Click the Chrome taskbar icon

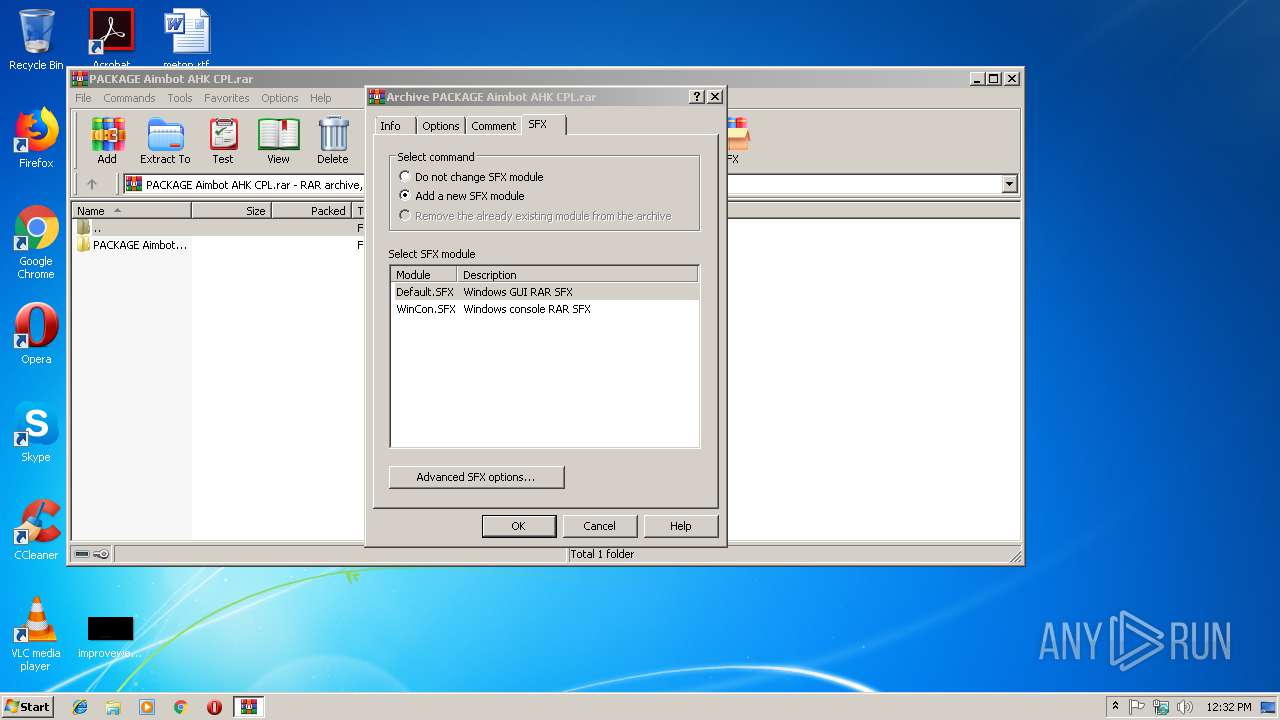[181, 707]
